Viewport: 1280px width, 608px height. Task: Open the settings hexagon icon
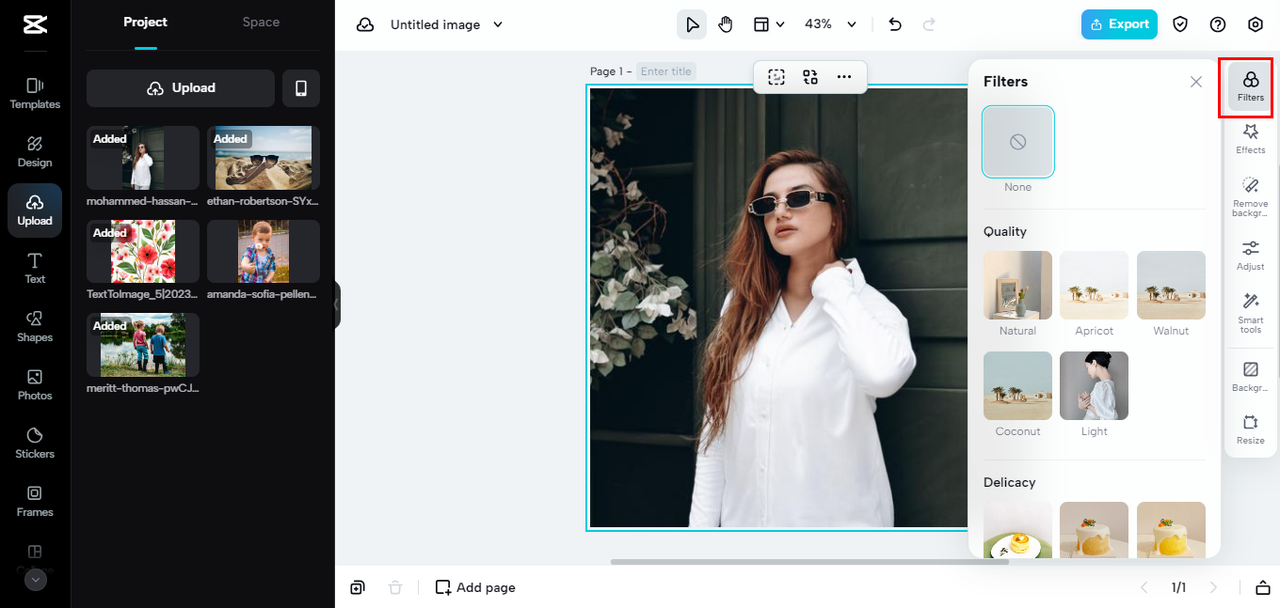[x=1255, y=24]
